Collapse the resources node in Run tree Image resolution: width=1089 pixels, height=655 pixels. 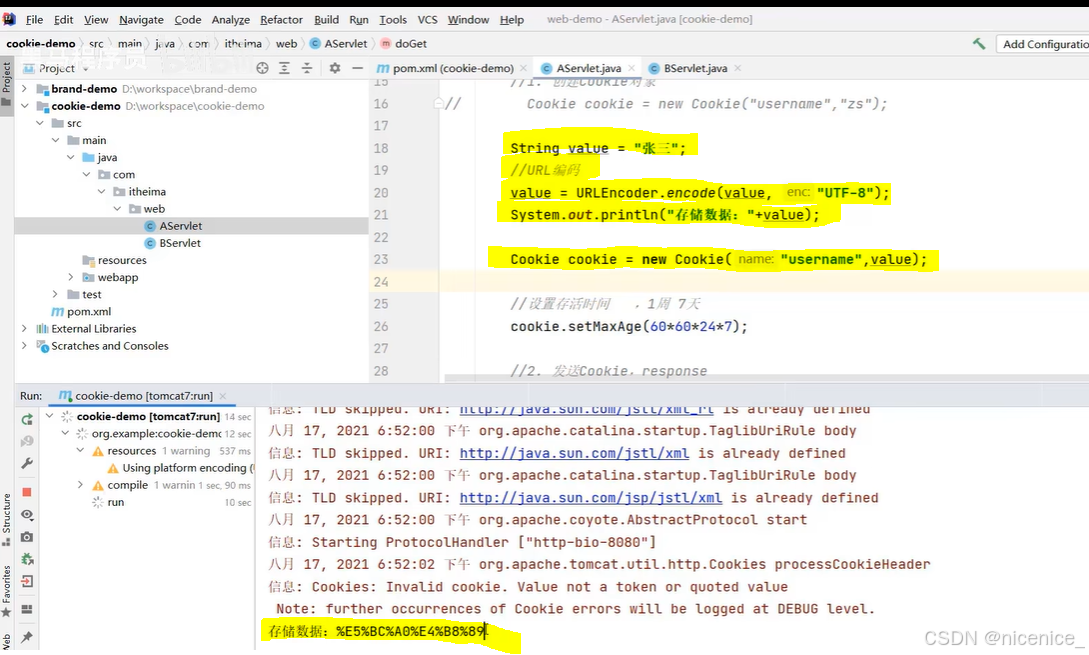pyautogui.click(x=81, y=451)
